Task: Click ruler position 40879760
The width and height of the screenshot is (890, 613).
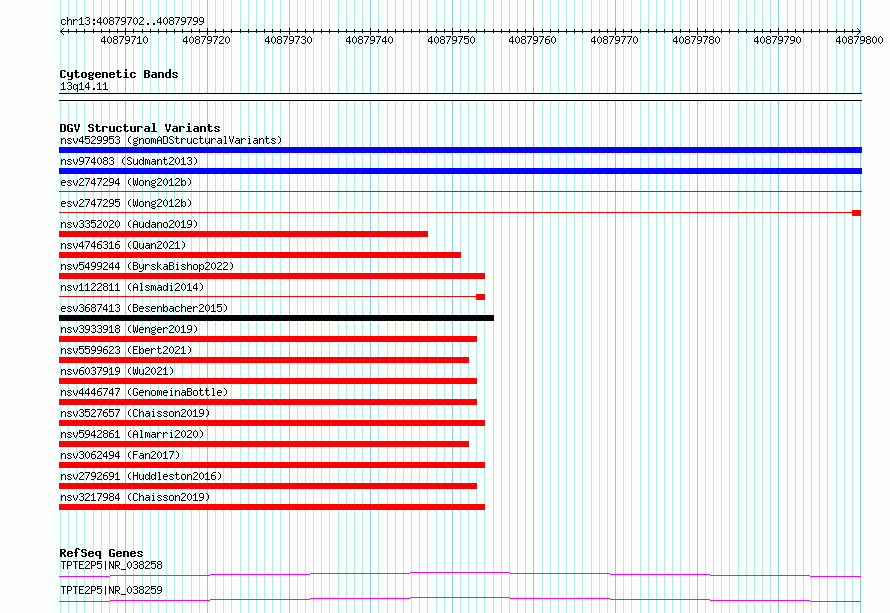Action: [x=532, y=40]
